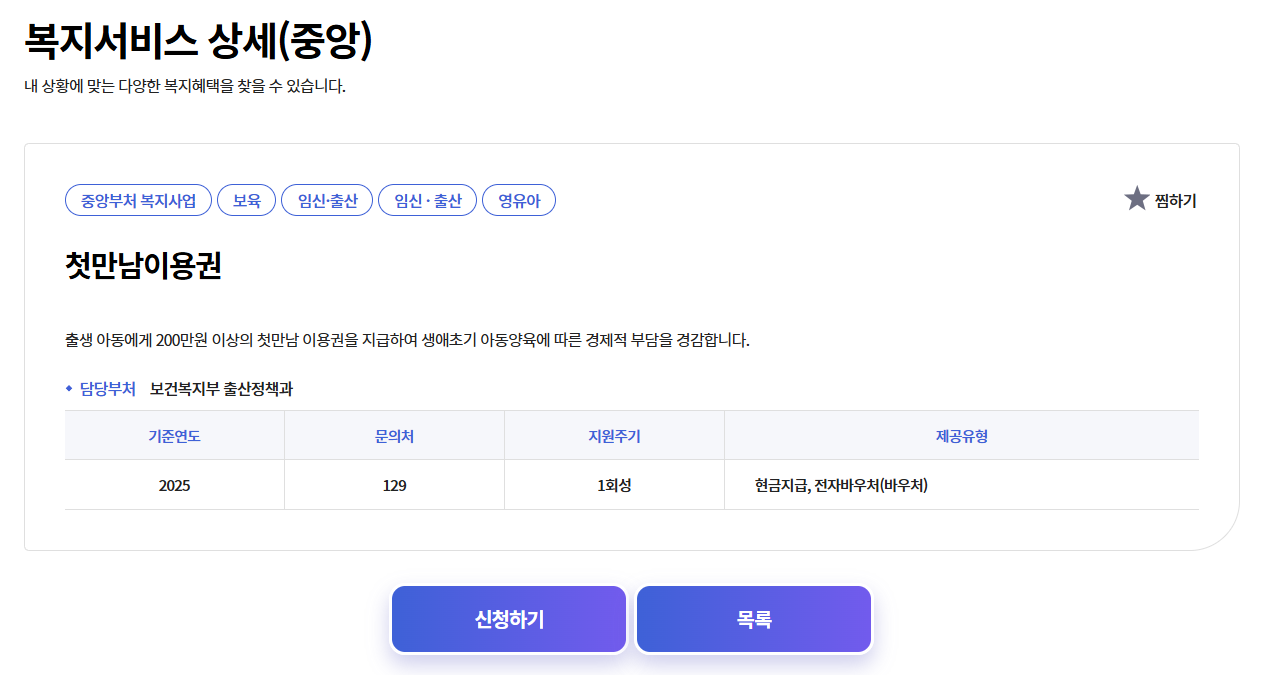Screen dimensions: 1268x675
Task: Click the 문의처 column header
Action: point(394,436)
